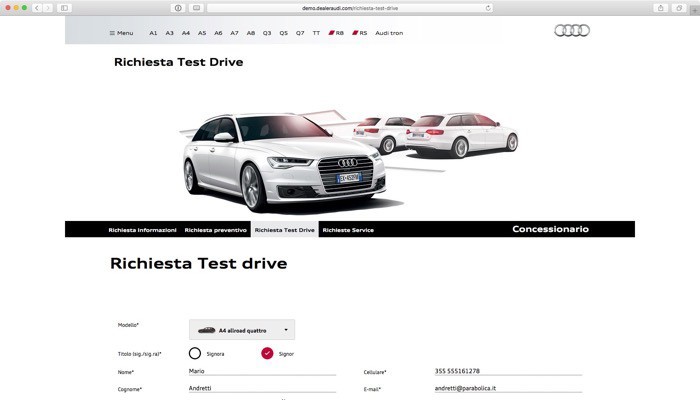Select the A6 model link
This screenshot has width=700, height=400.
point(218,33)
